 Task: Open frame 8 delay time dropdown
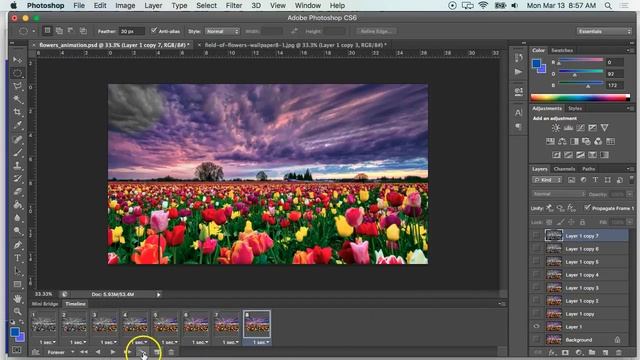click(261, 342)
